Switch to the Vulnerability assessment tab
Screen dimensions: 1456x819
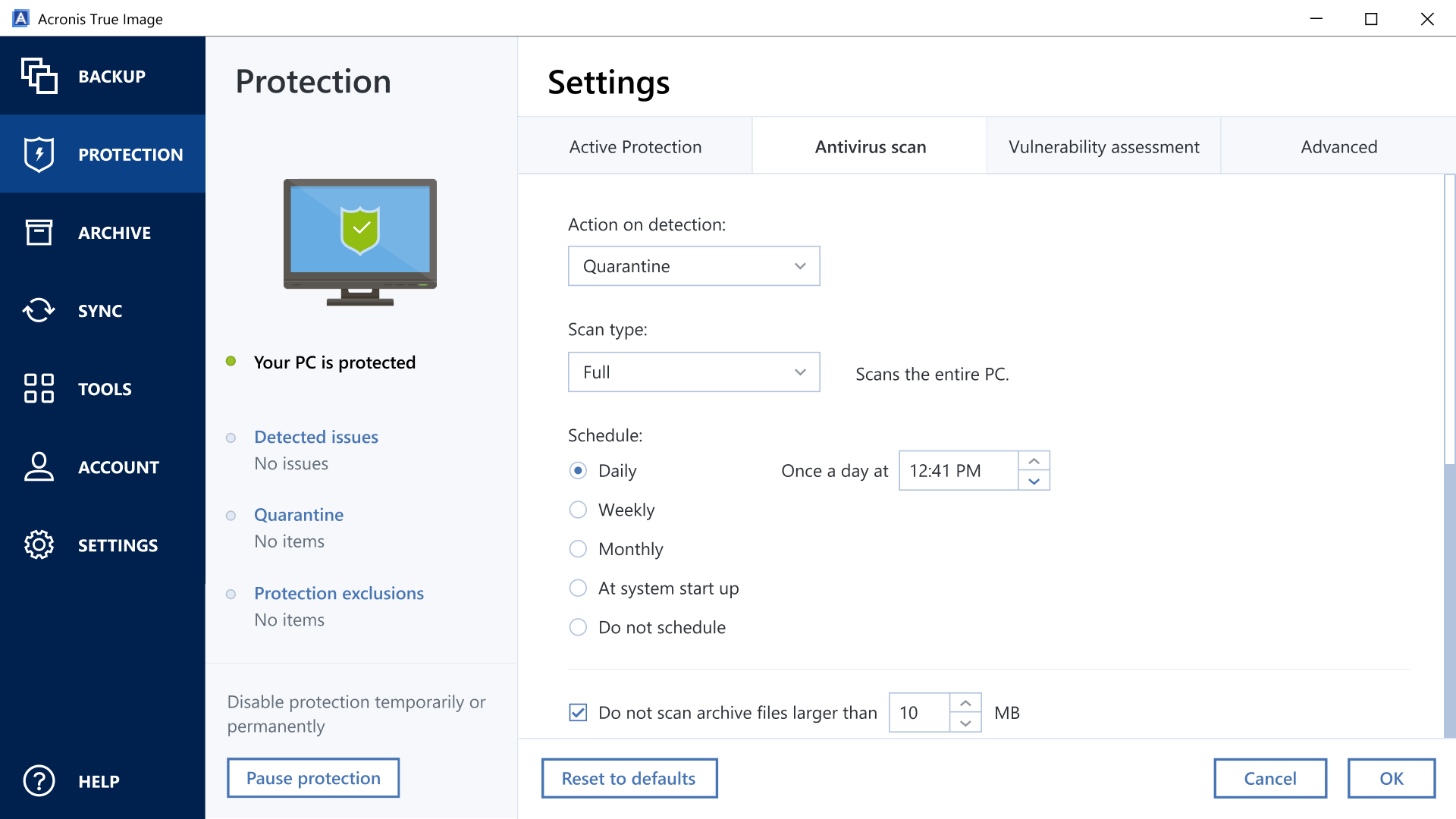[x=1103, y=146]
